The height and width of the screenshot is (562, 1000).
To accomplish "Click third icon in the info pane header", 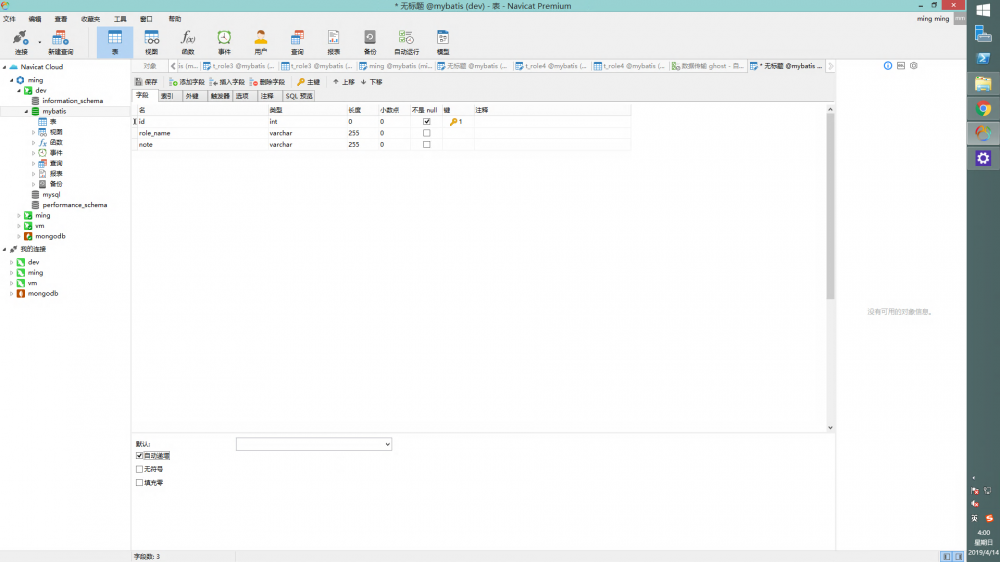I will point(914,66).
